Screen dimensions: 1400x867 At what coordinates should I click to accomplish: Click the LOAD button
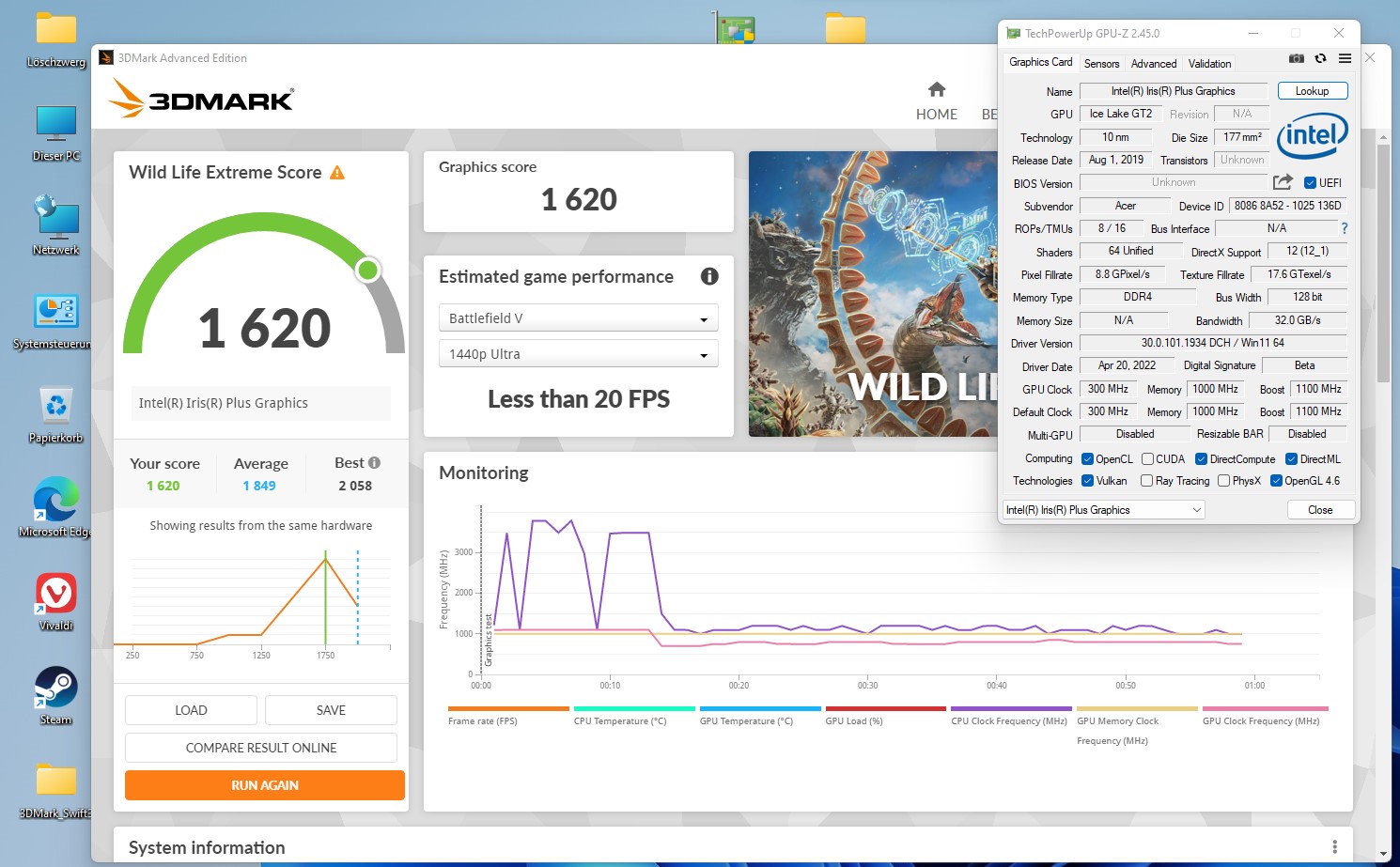click(x=191, y=710)
